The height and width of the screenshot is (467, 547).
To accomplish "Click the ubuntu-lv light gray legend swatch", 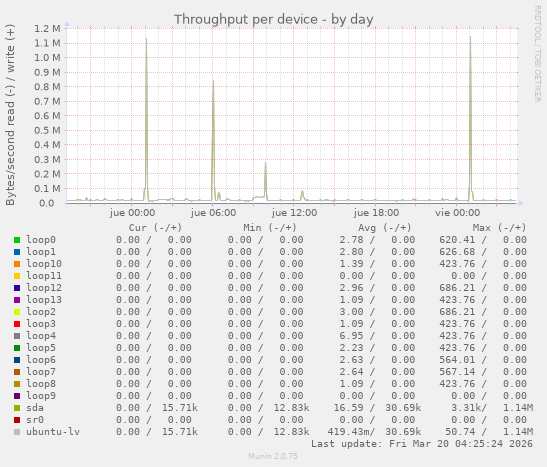I will click(x=17, y=432).
